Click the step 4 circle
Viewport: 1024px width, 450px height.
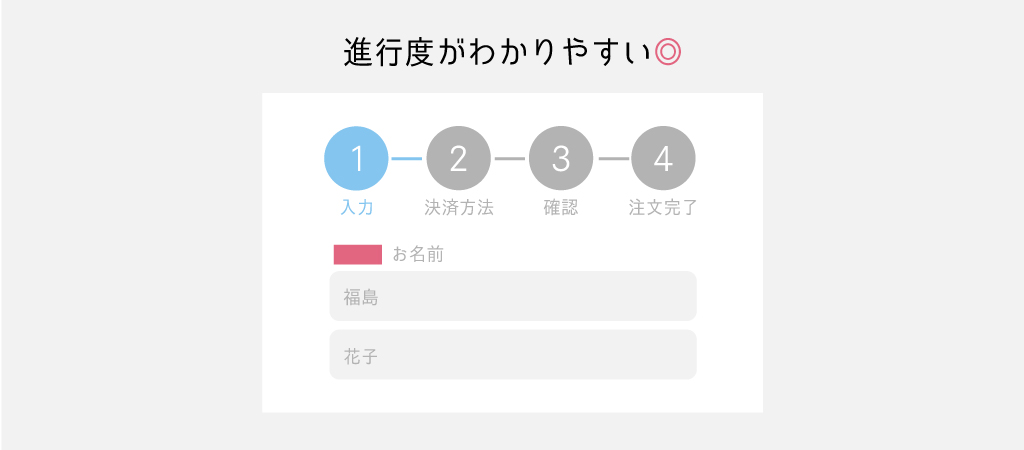point(663,159)
